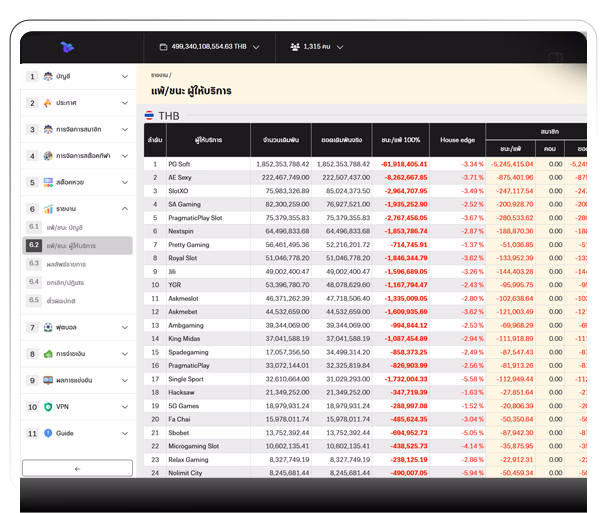Select submenu 6.2 แพ้/ชนะ ผู้ให้บริการ
Screen dimensions: 607x513
pyautogui.click(x=77, y=245)
